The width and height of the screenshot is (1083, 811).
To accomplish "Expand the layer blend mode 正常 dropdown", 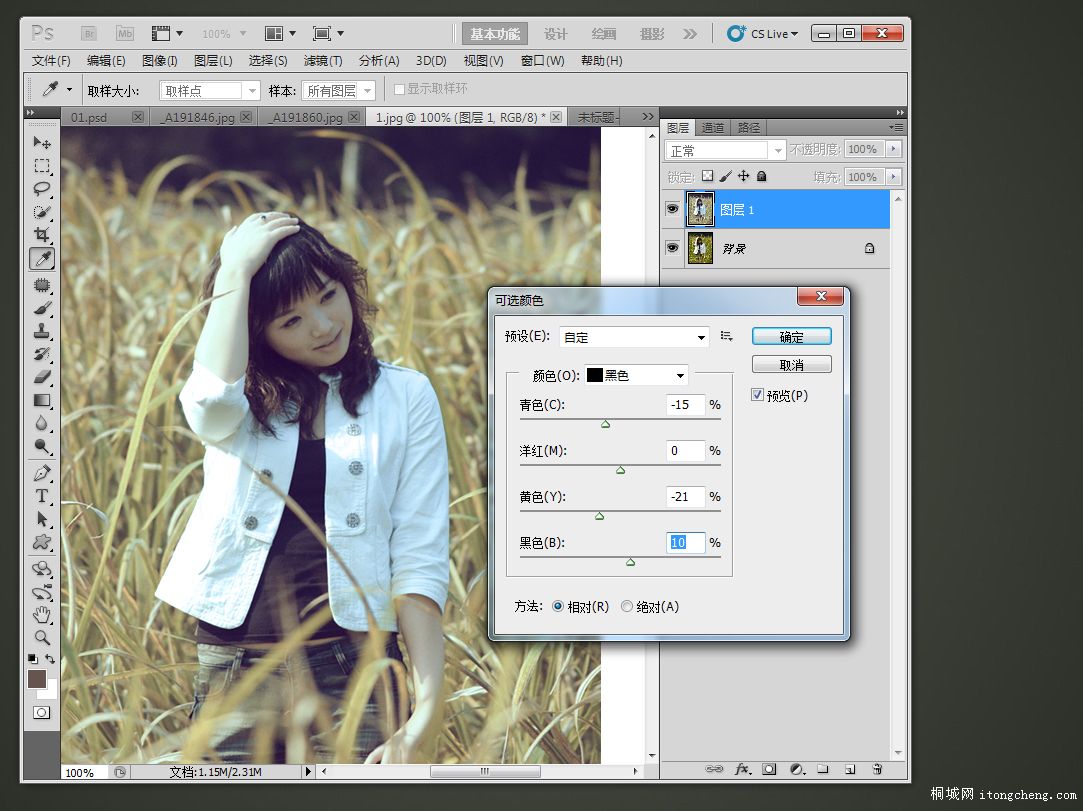I will pyautogui.click(x=726, y=150).
